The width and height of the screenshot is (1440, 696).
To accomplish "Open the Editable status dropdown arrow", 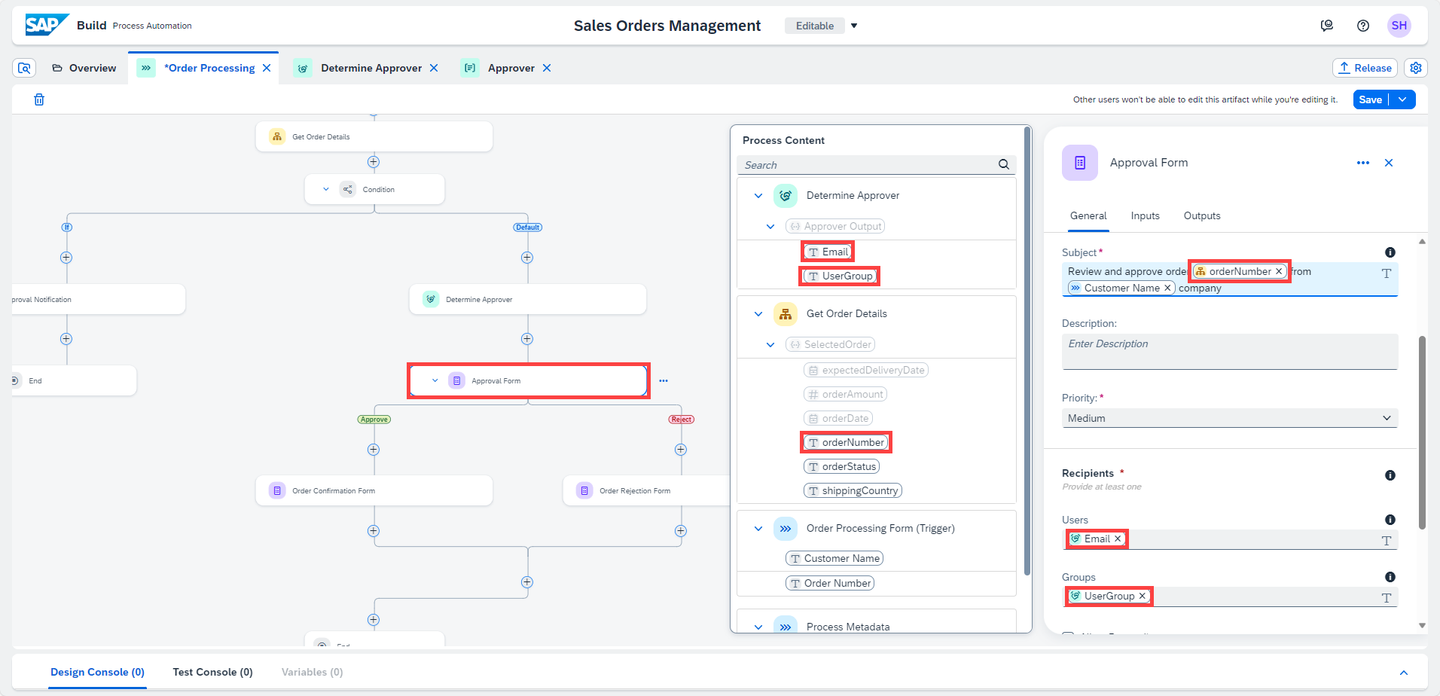I will click(854, 26).
